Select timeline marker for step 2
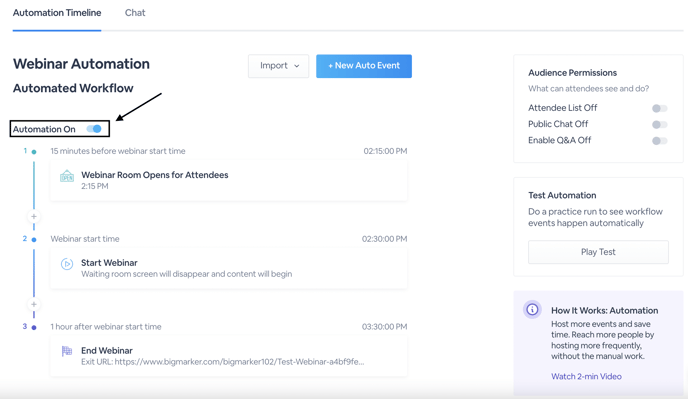 click(x=34, y=240)
